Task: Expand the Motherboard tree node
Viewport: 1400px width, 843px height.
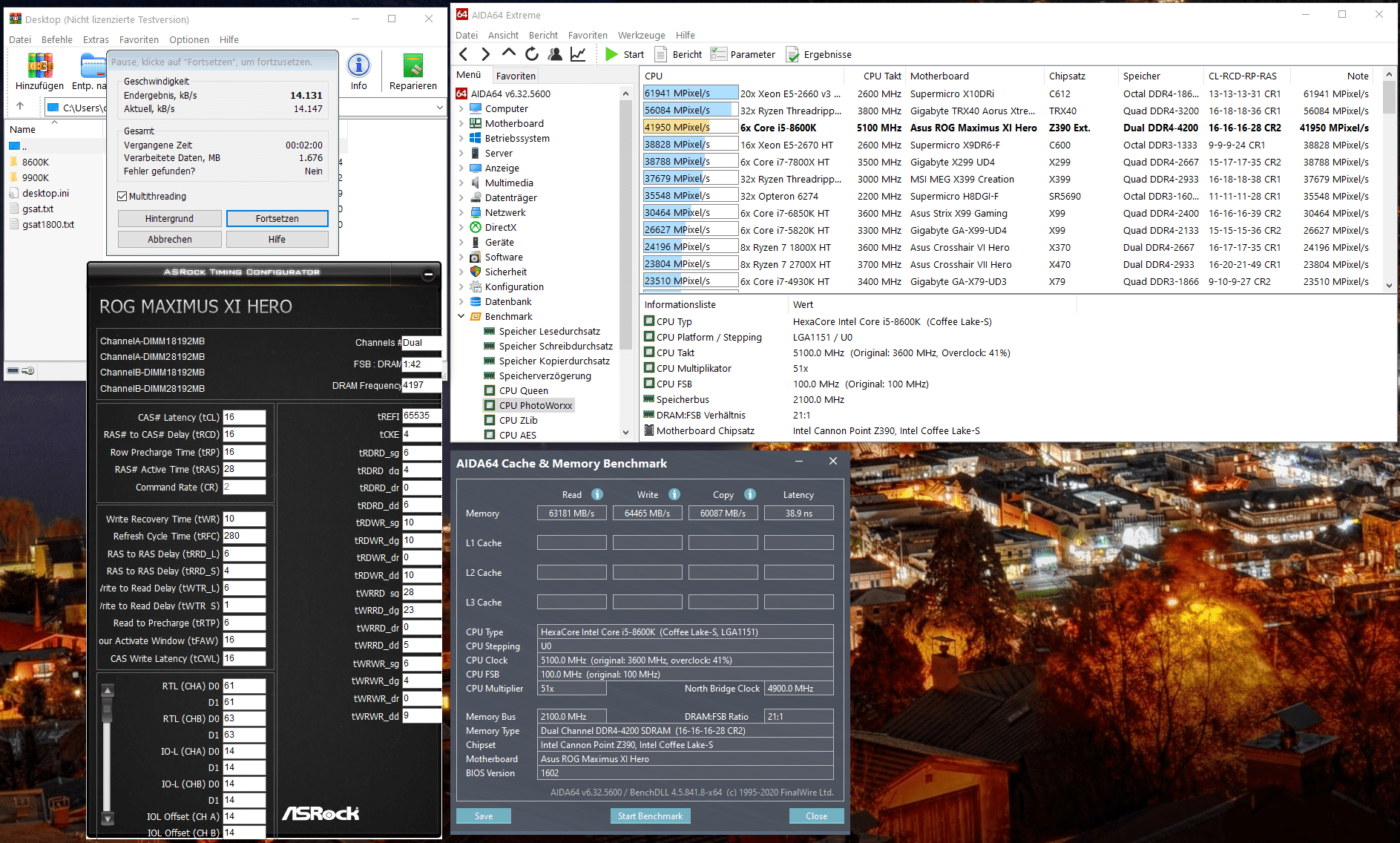Action: coord(461,124)
